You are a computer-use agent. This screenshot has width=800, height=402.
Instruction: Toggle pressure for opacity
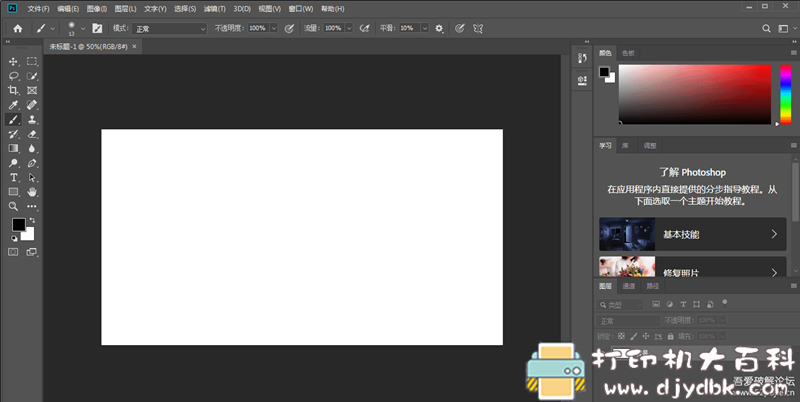click(x=289, y=29)
